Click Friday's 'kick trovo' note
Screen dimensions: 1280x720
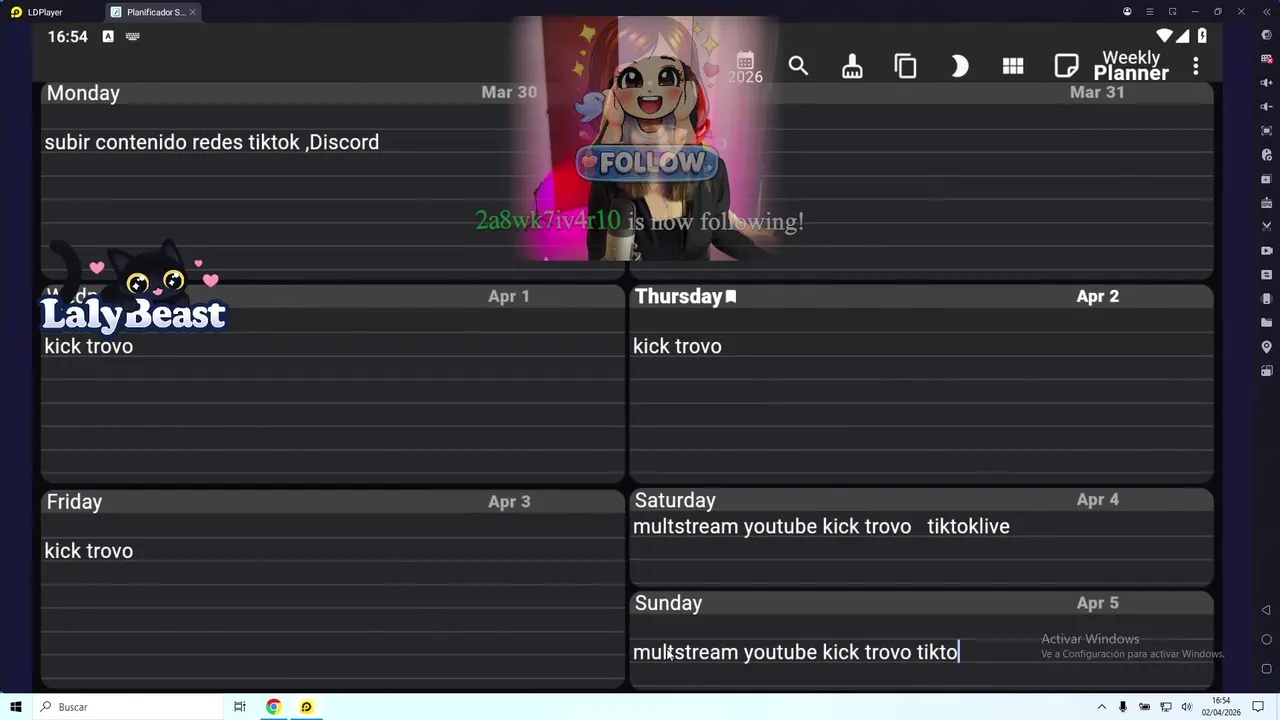pos(88,551)
